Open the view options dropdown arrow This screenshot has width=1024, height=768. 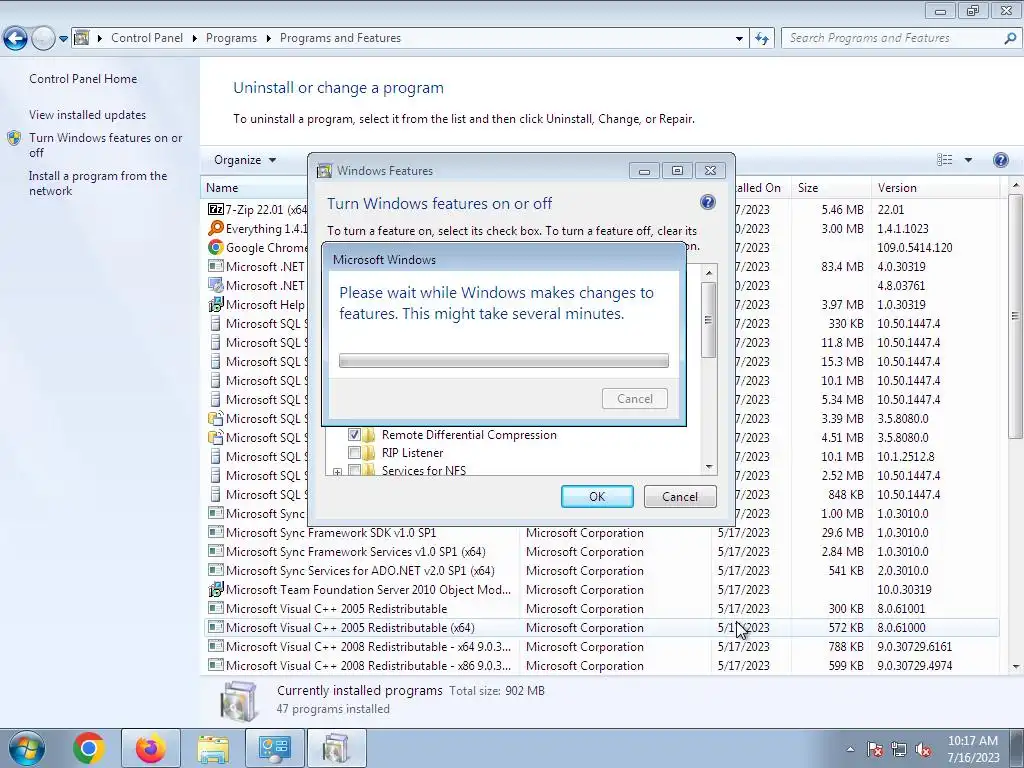[x=968, y=160]
